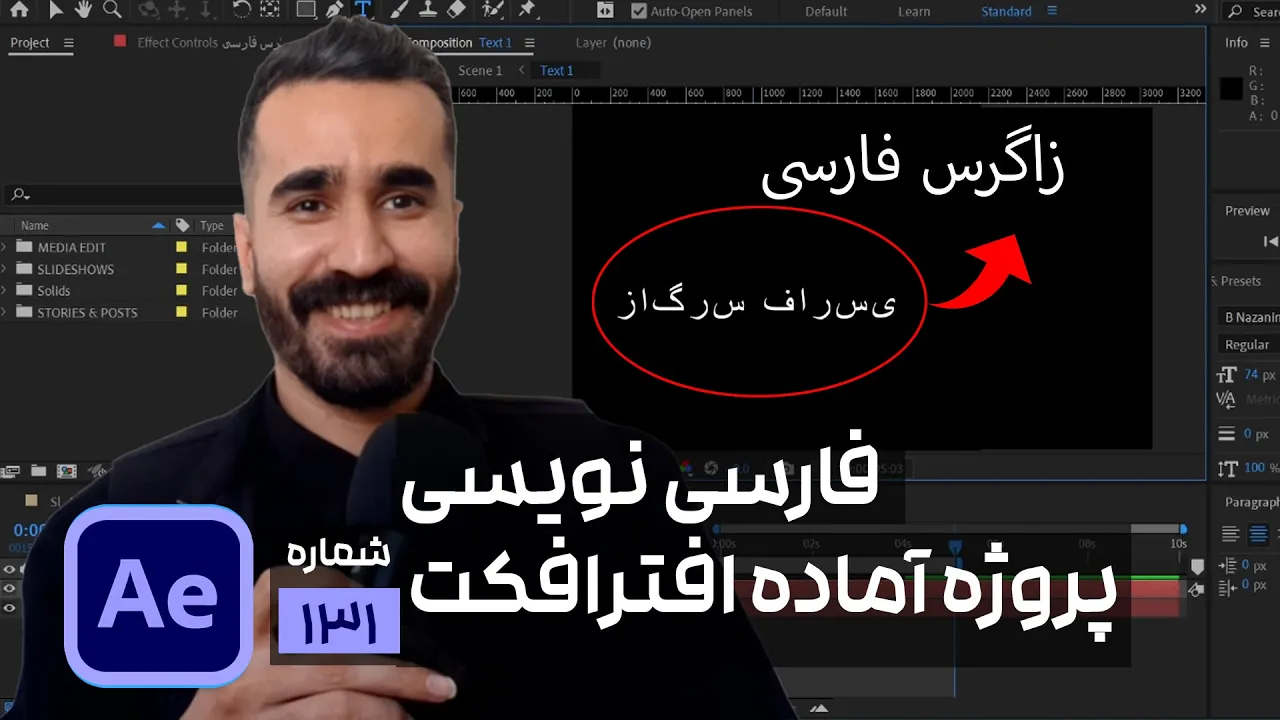Switch to the Default workspace

pos(826,12)
